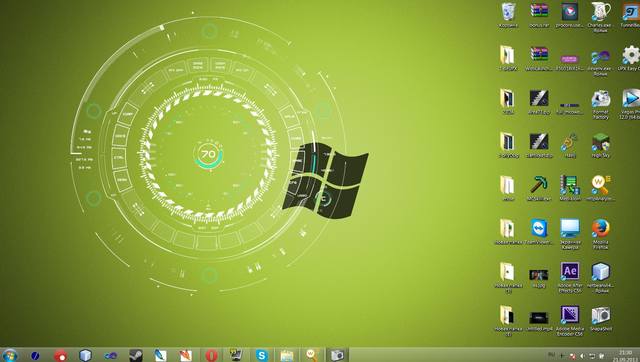
Task: Click the system tray clock
Action: pos(624,355)
